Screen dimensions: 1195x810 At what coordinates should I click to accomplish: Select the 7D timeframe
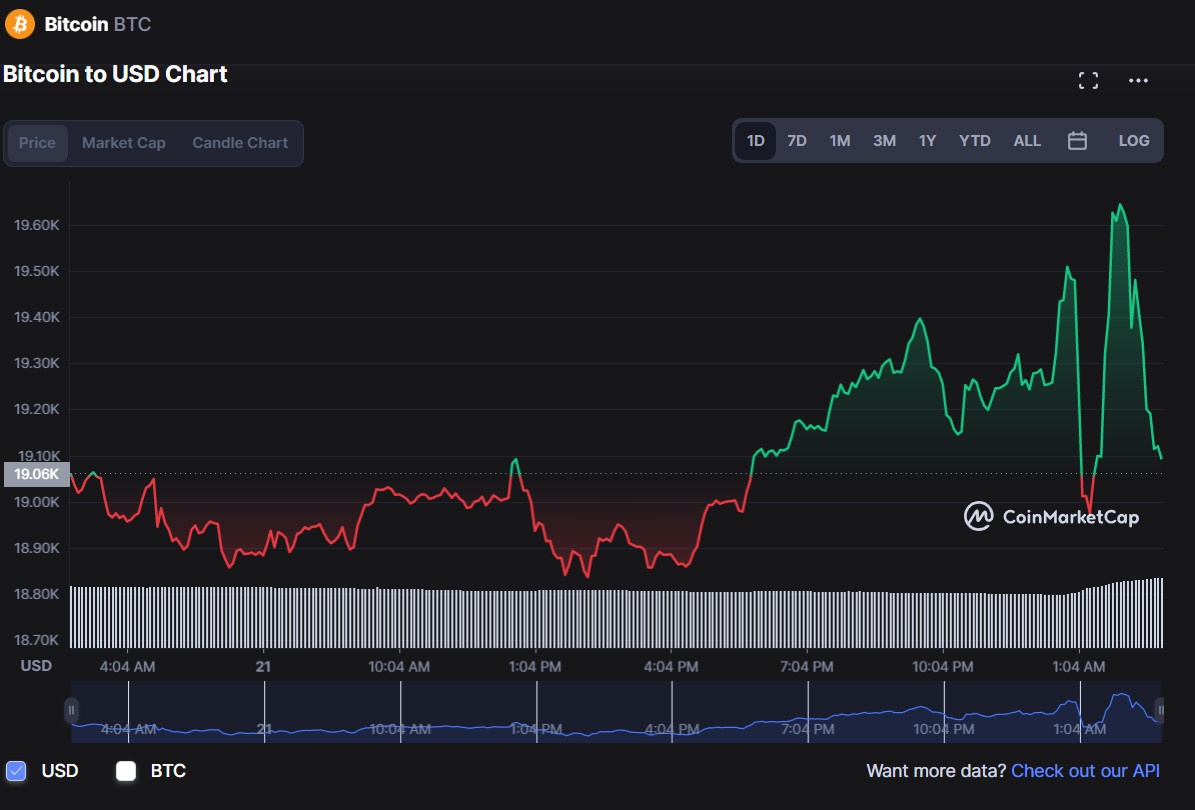point(797,140)
